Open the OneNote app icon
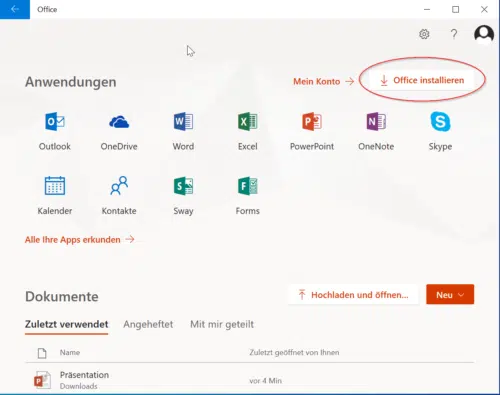Screen dimensions: 500x395 click(376, 121)
